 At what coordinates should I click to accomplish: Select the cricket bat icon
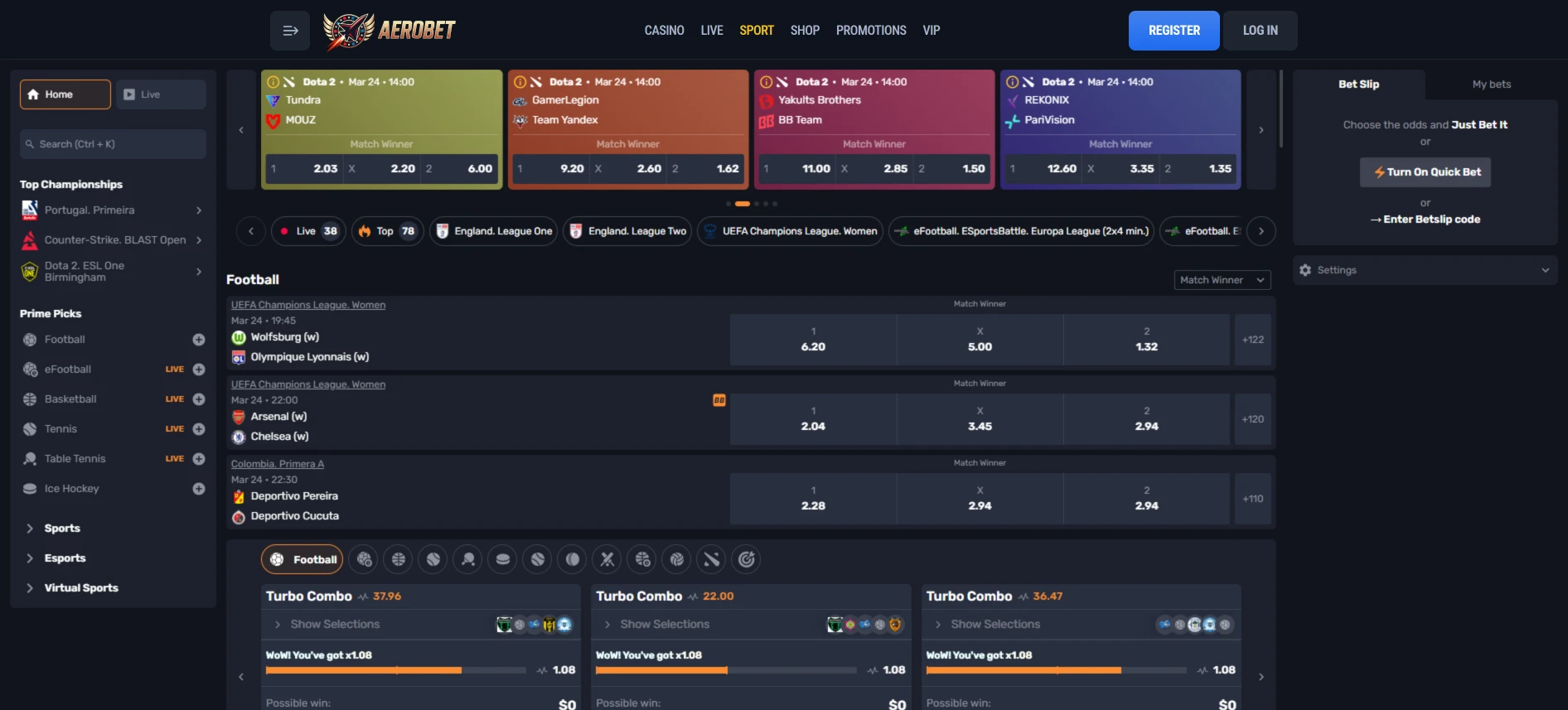pyautogui.click(x=607, y=559)
